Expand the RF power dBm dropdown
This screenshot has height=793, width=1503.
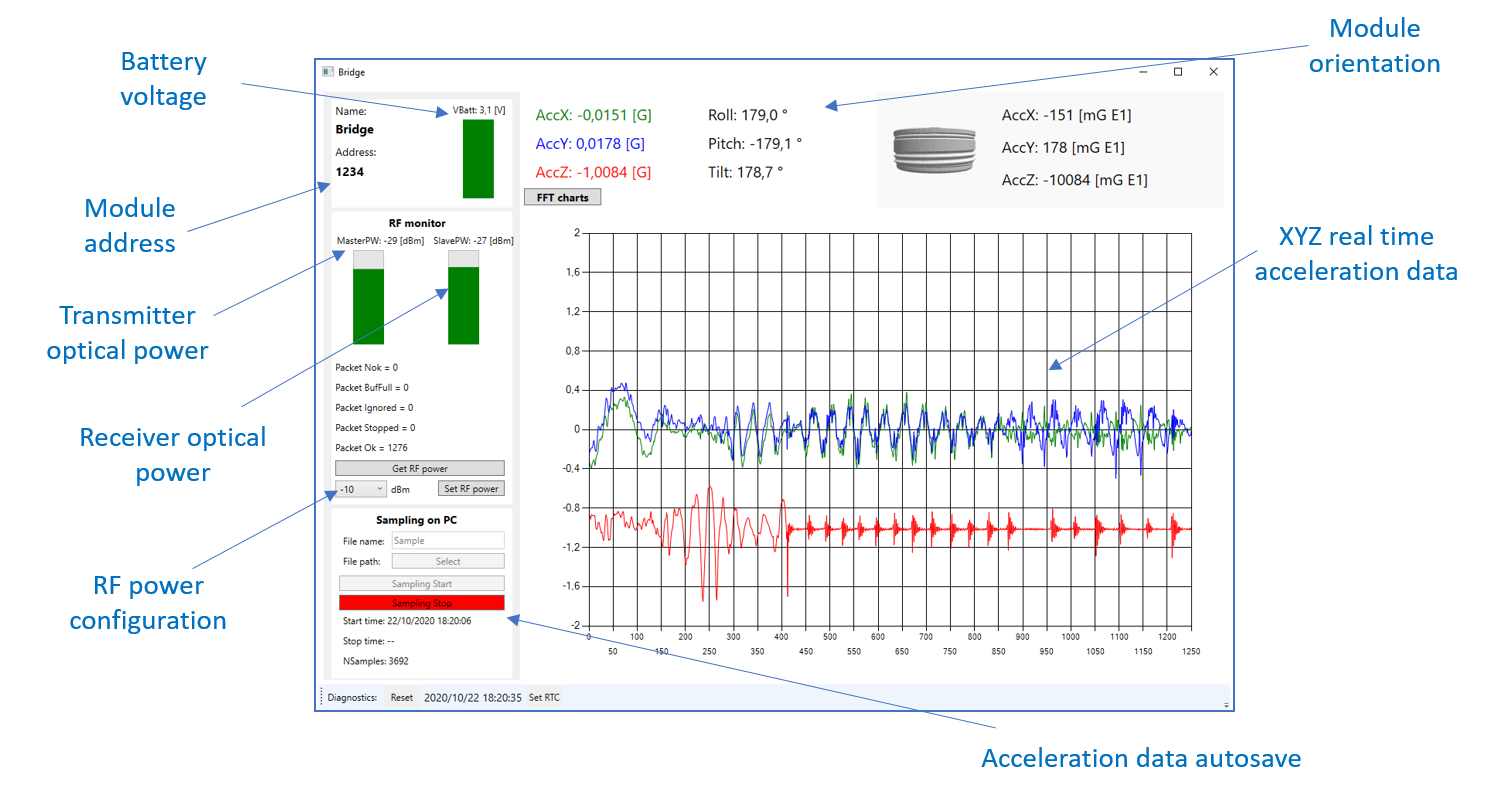361,489
